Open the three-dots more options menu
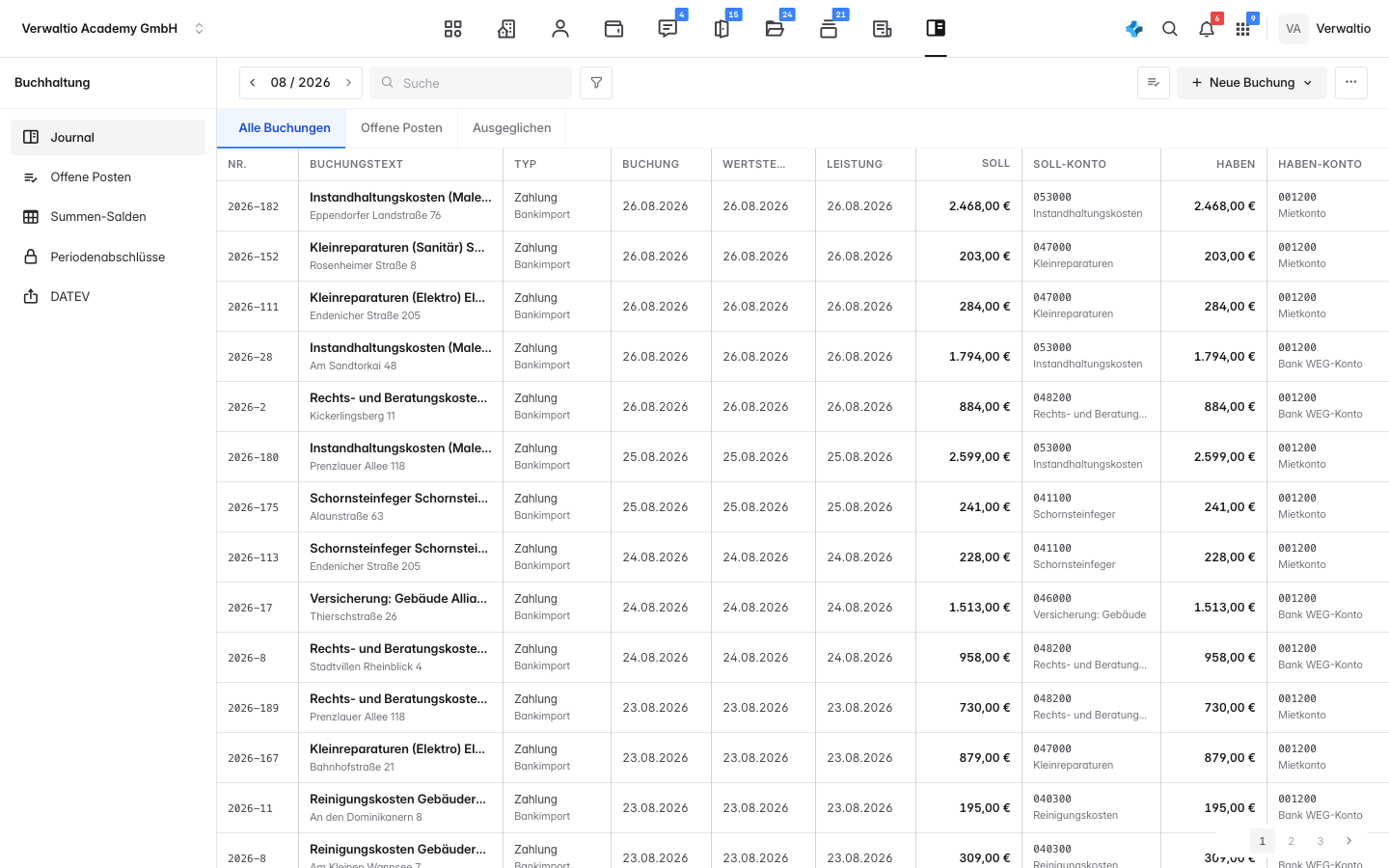The width and height of the screenshot is (1389, 868). [x=1351, y=83]
